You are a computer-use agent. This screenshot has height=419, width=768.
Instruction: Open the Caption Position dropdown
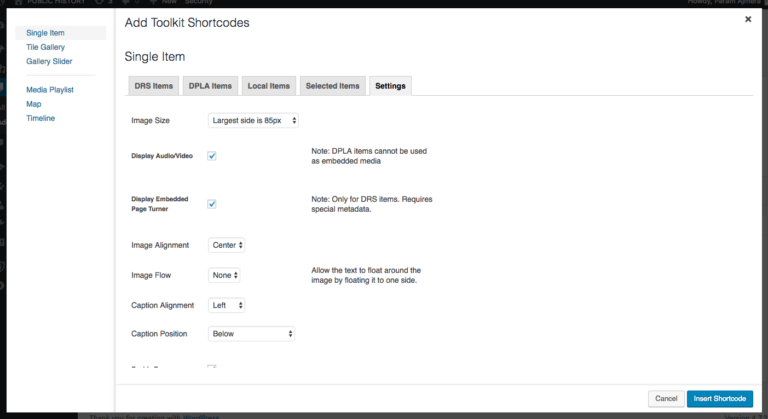[x=251, y=333]
